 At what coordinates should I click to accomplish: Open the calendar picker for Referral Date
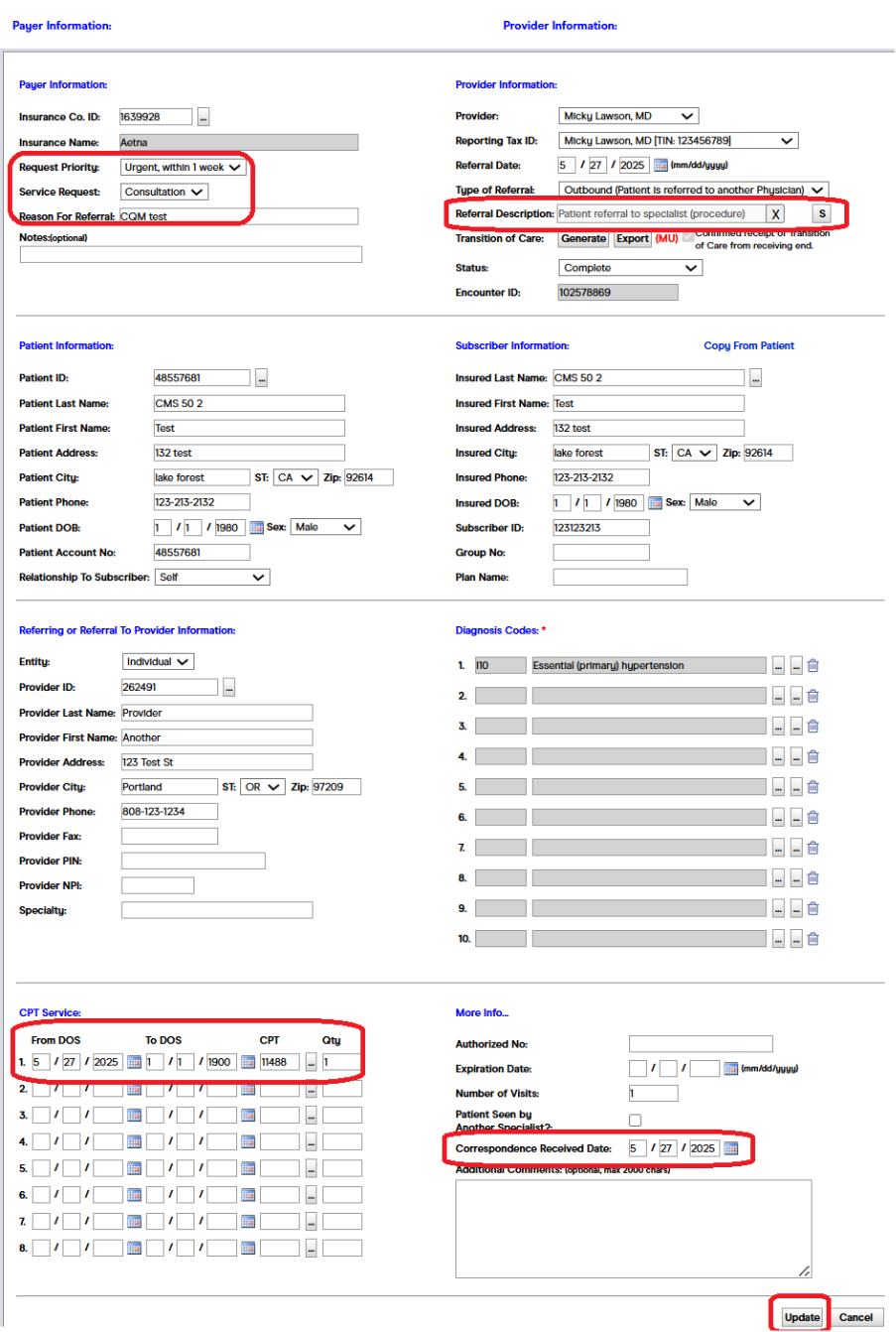662,163
